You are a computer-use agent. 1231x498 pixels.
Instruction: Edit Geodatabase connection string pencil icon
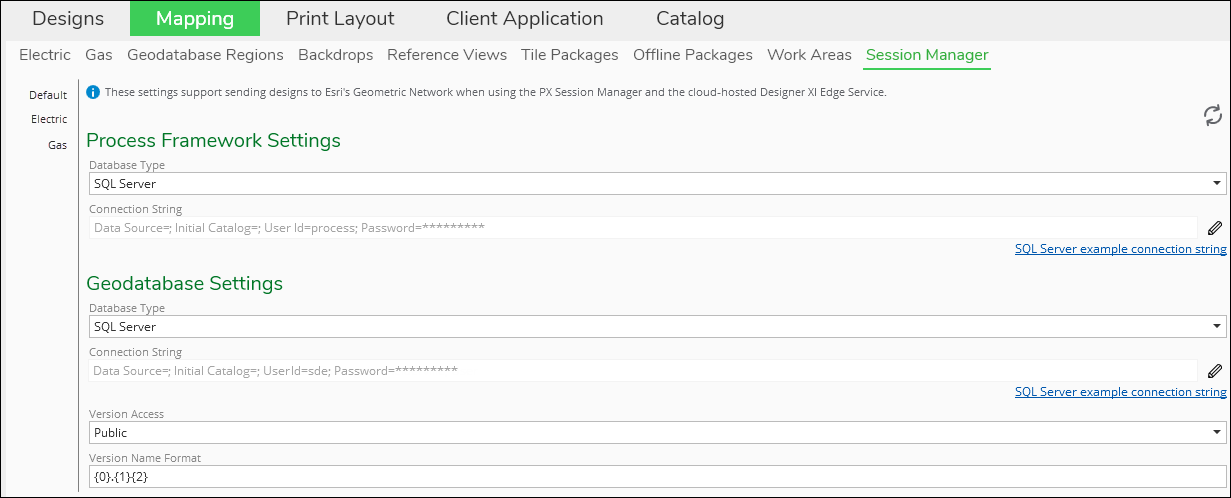pos(1215,371)
